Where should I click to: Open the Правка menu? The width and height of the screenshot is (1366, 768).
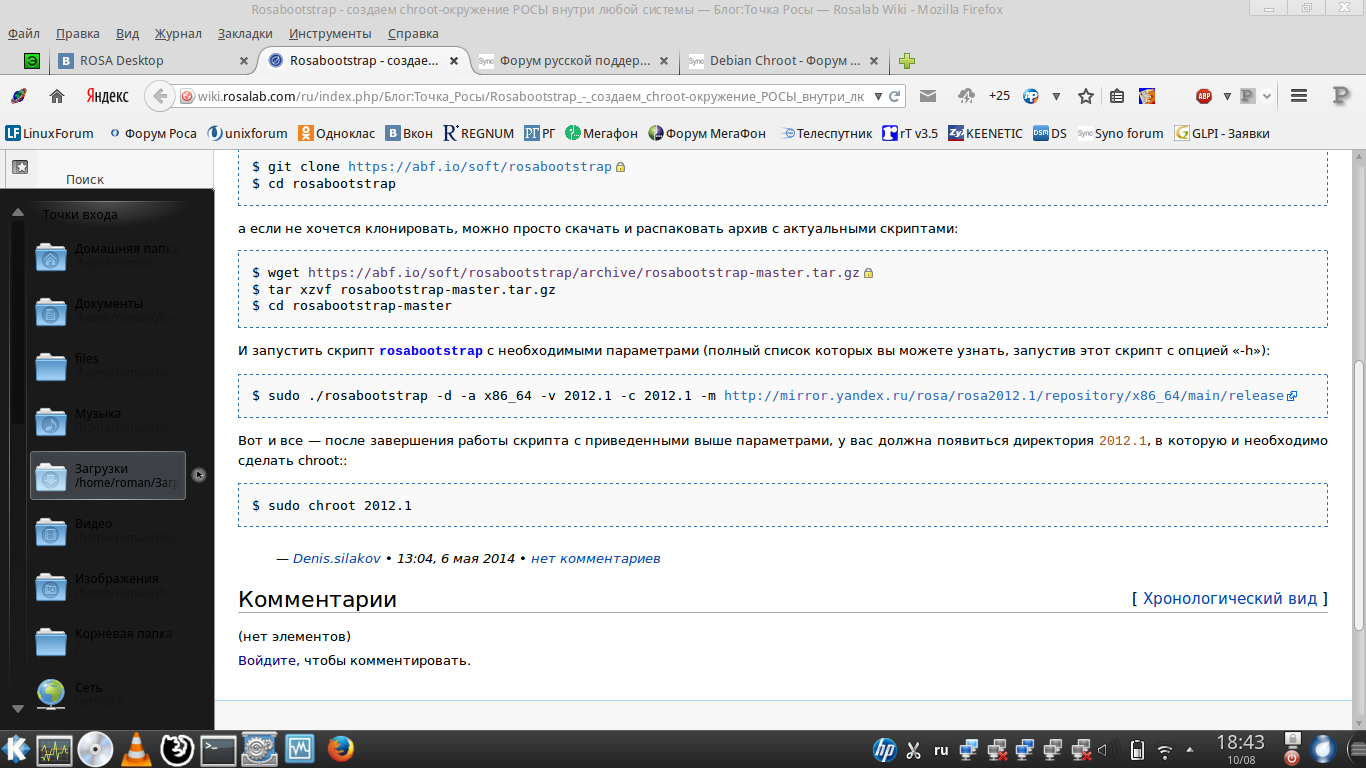click(78, 34)
